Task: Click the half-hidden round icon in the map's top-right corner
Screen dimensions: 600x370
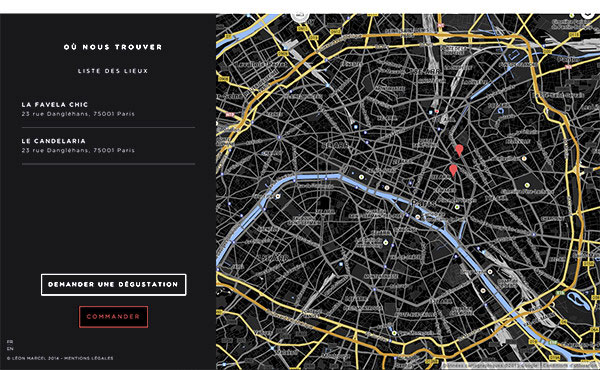Action: pos(589,15)
